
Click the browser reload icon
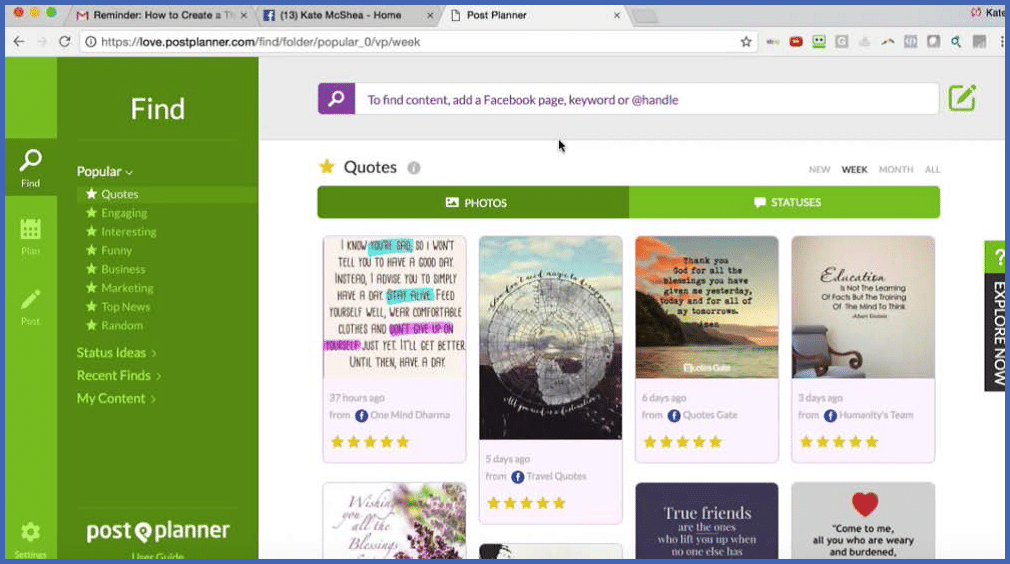point(65,42)
